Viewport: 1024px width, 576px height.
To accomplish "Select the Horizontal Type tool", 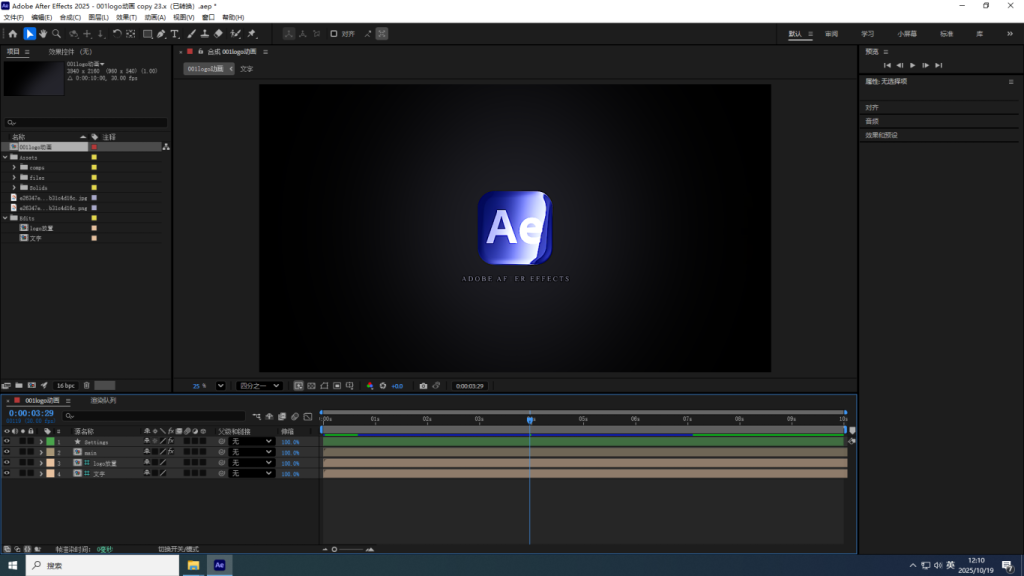I will point(174,34).
